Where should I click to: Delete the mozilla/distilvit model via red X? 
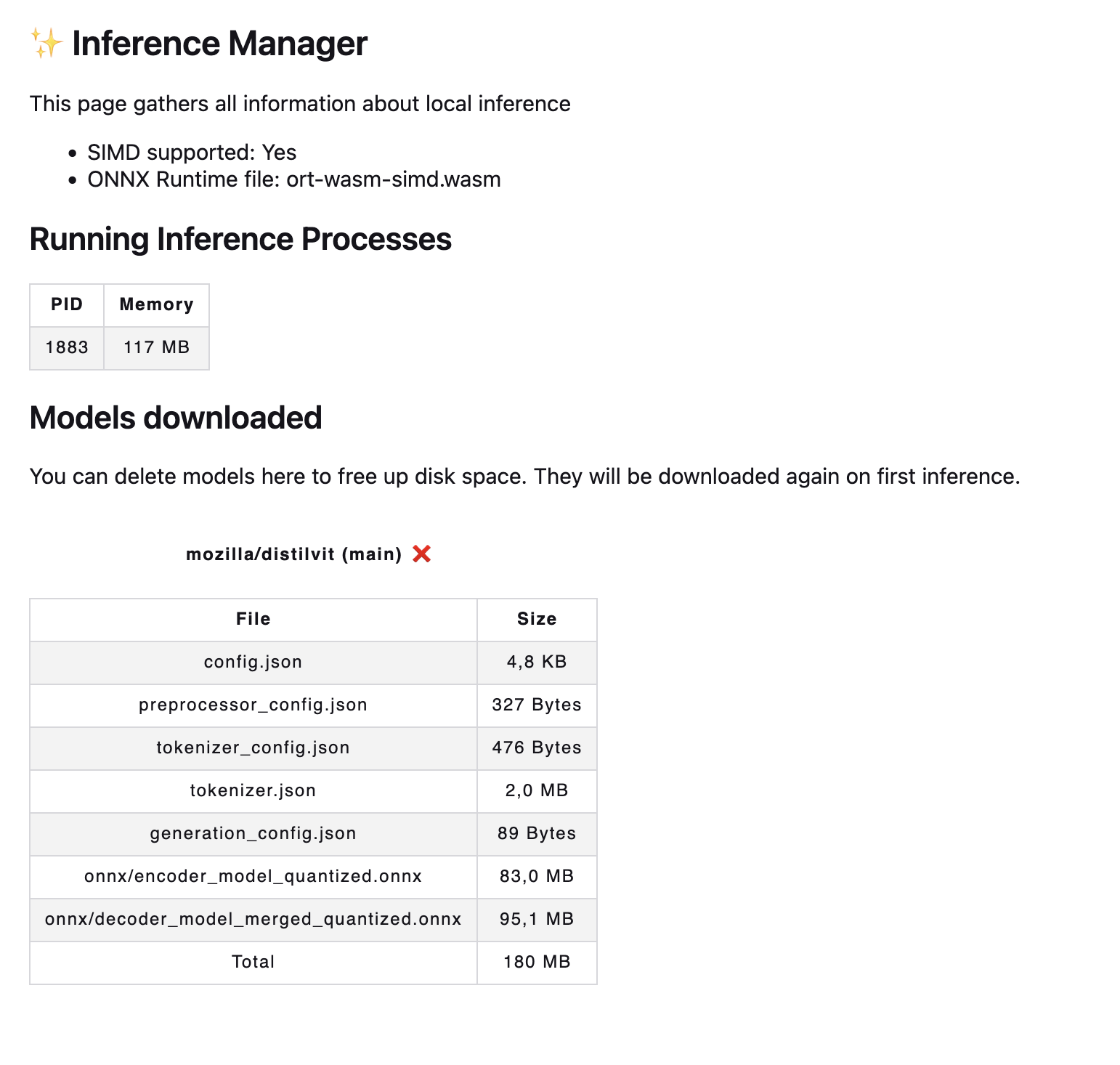(421, 554)
